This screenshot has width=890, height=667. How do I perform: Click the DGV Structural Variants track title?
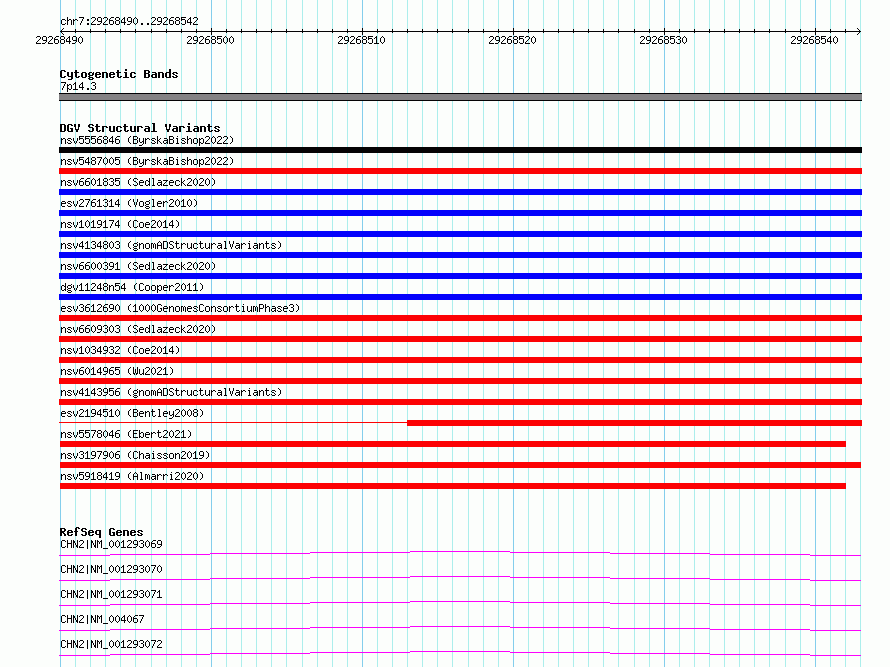(x=140, y=128)
